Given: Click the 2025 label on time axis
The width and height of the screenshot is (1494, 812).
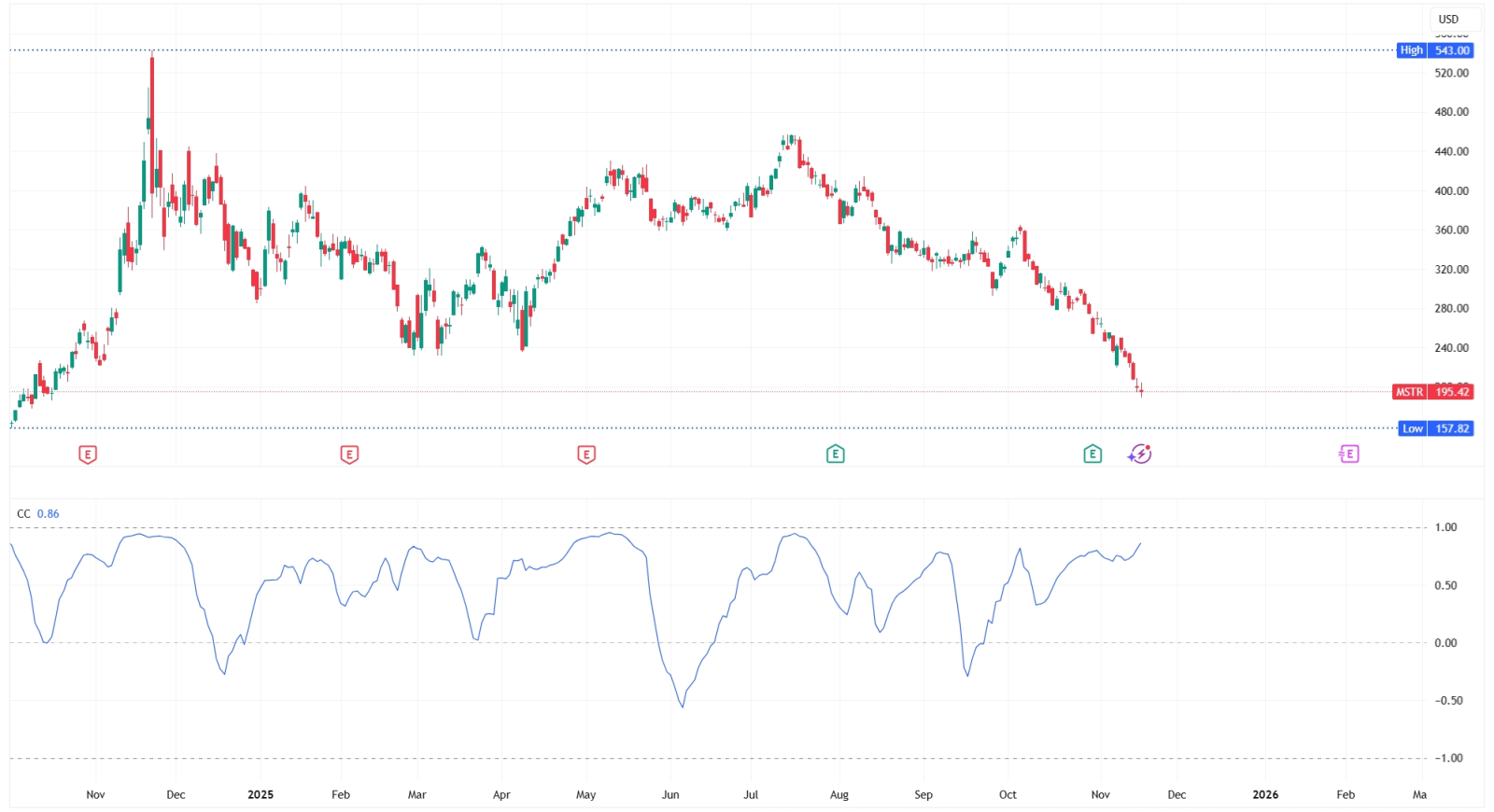Looking at the screenshot, I should pyautogui.click(x=261, y=795).
